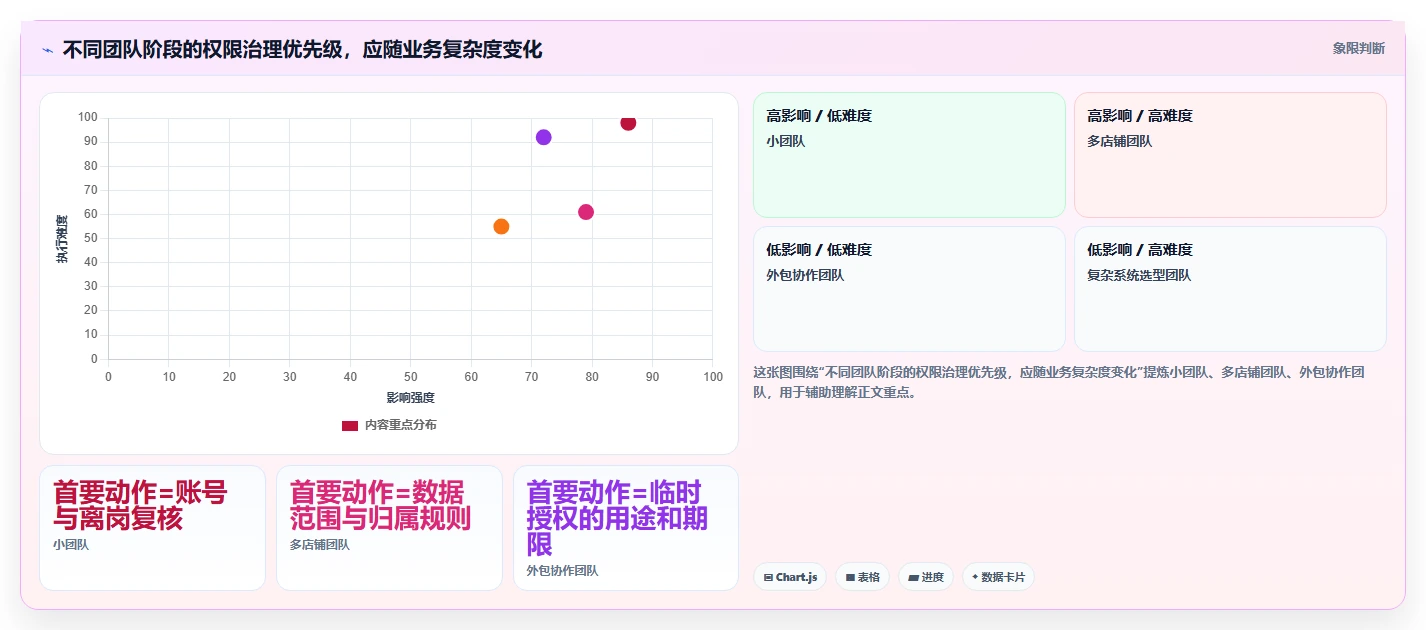Click the 首要动作=账号与离岗复核 card heading
This screenshot has height=630, width=1426.
pyautogui.click(x=140, y=506)
